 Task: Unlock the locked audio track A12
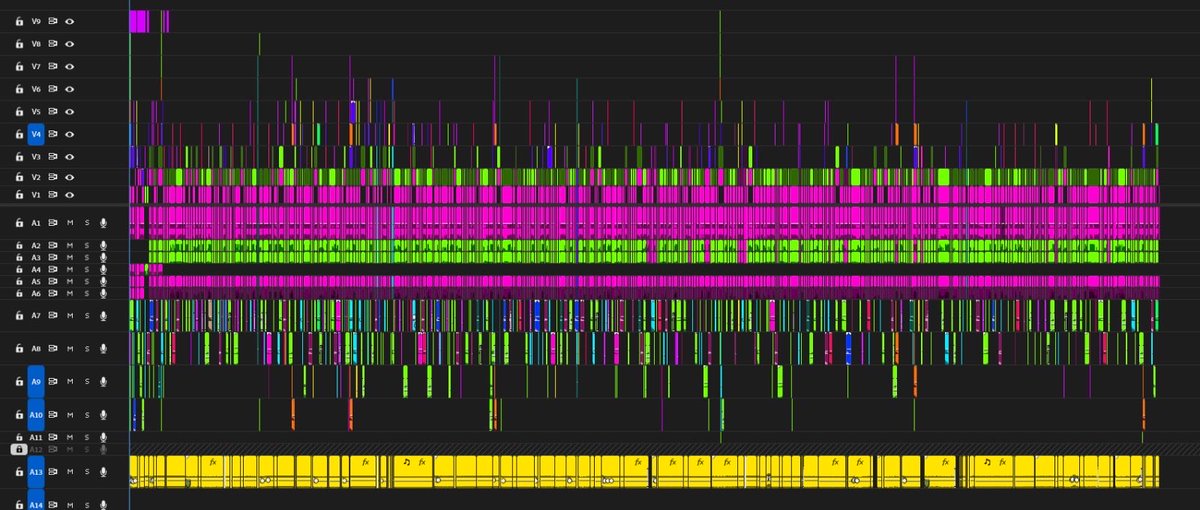(19, 449)
